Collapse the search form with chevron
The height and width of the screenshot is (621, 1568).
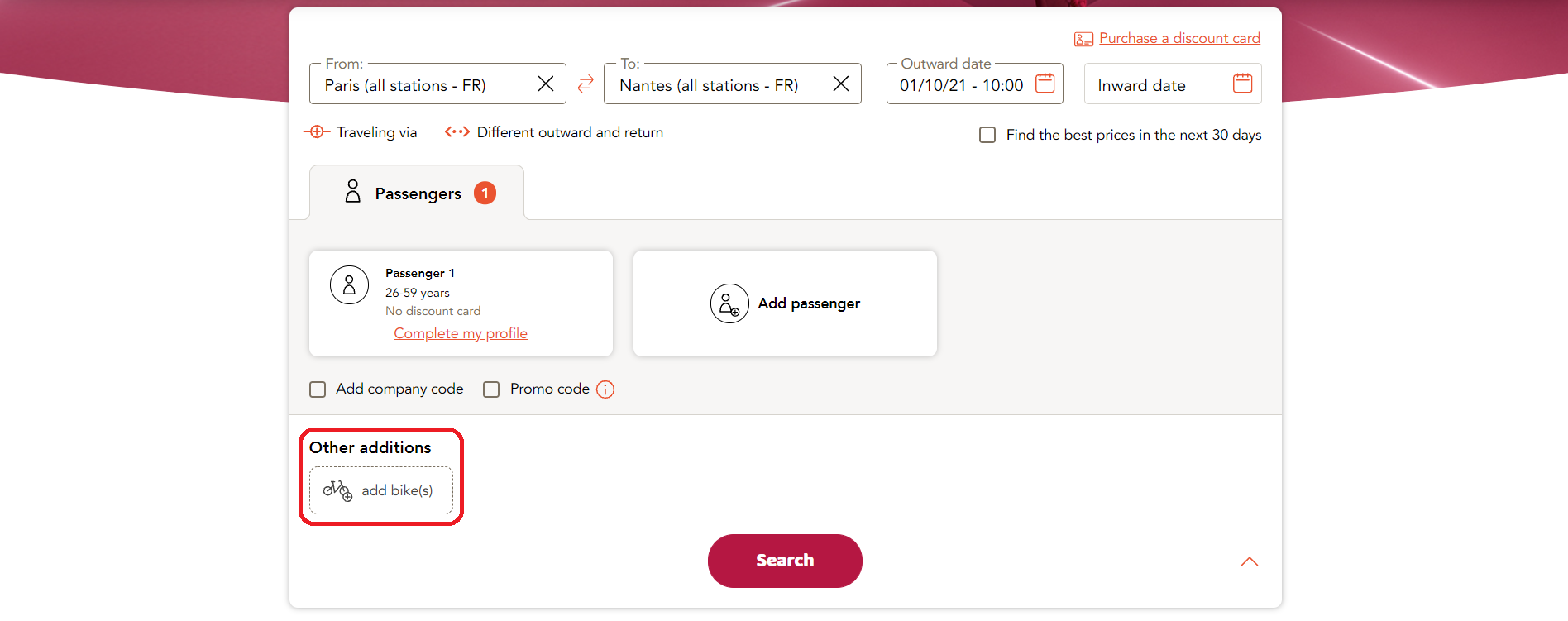coord(1250,562)
